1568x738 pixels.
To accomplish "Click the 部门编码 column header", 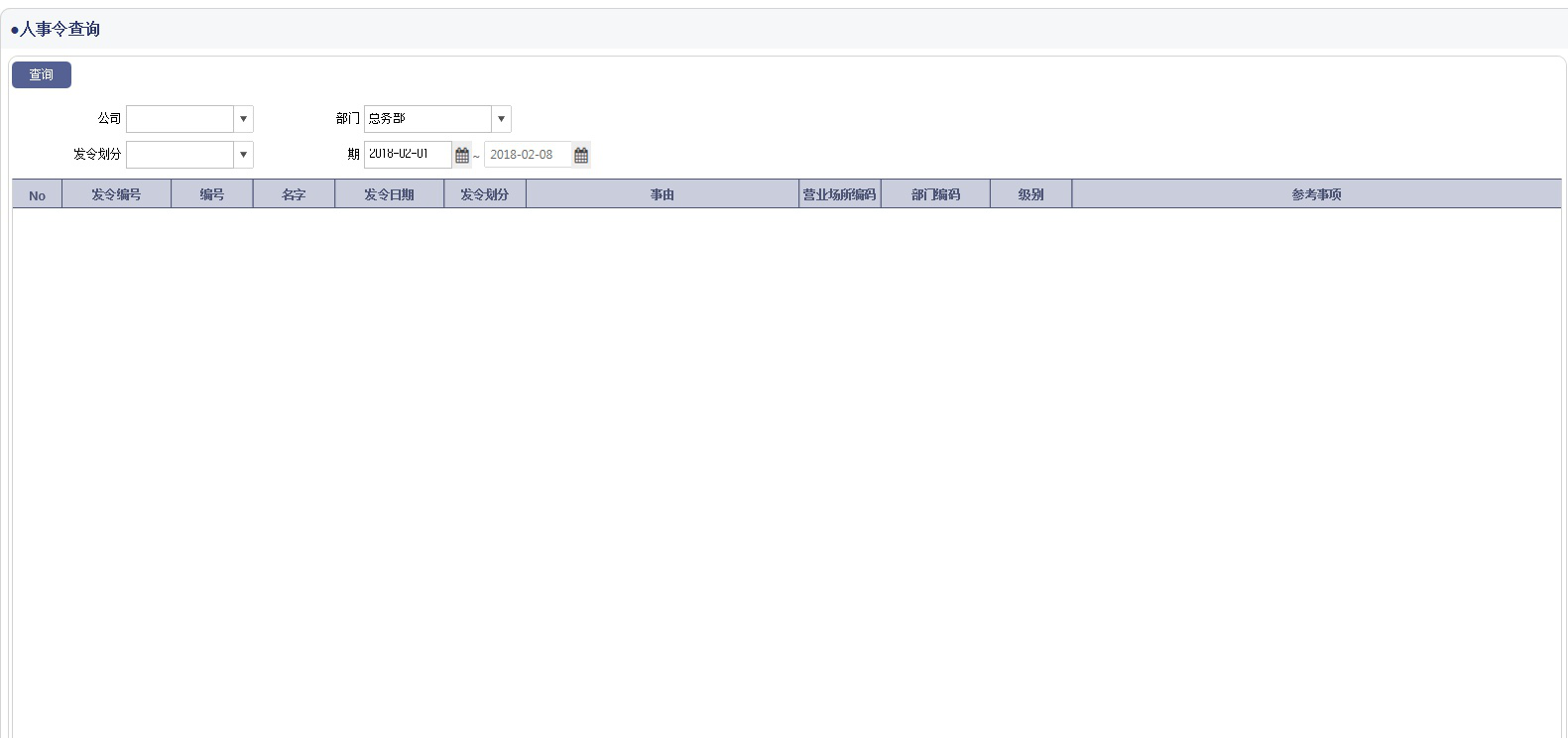I will (x=935, y=195).
